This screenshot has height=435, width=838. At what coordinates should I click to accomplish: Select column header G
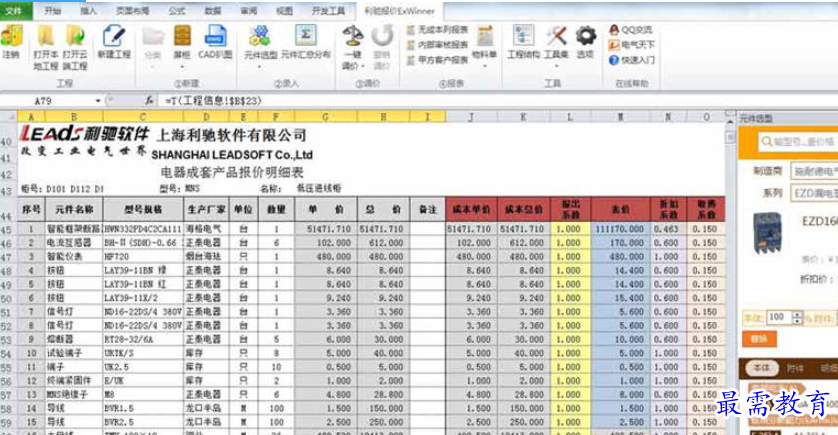(325, 116)
